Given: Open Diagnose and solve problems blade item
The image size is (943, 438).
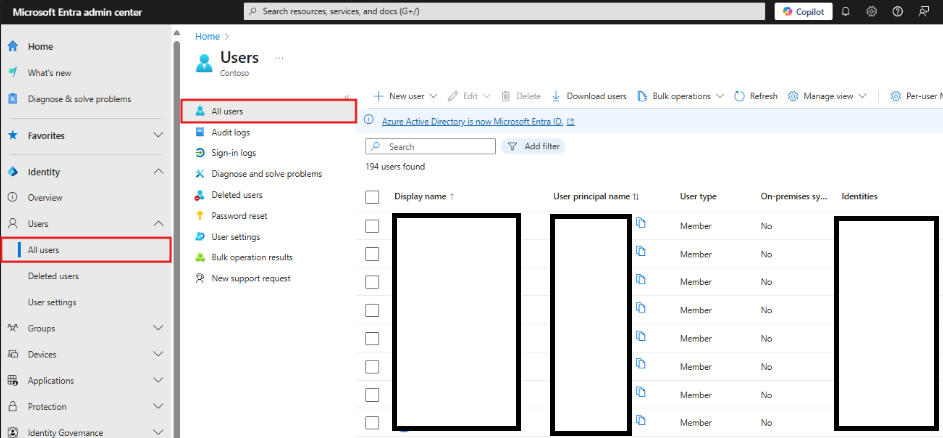Looking at the screenshot, I should click(267, 174).
